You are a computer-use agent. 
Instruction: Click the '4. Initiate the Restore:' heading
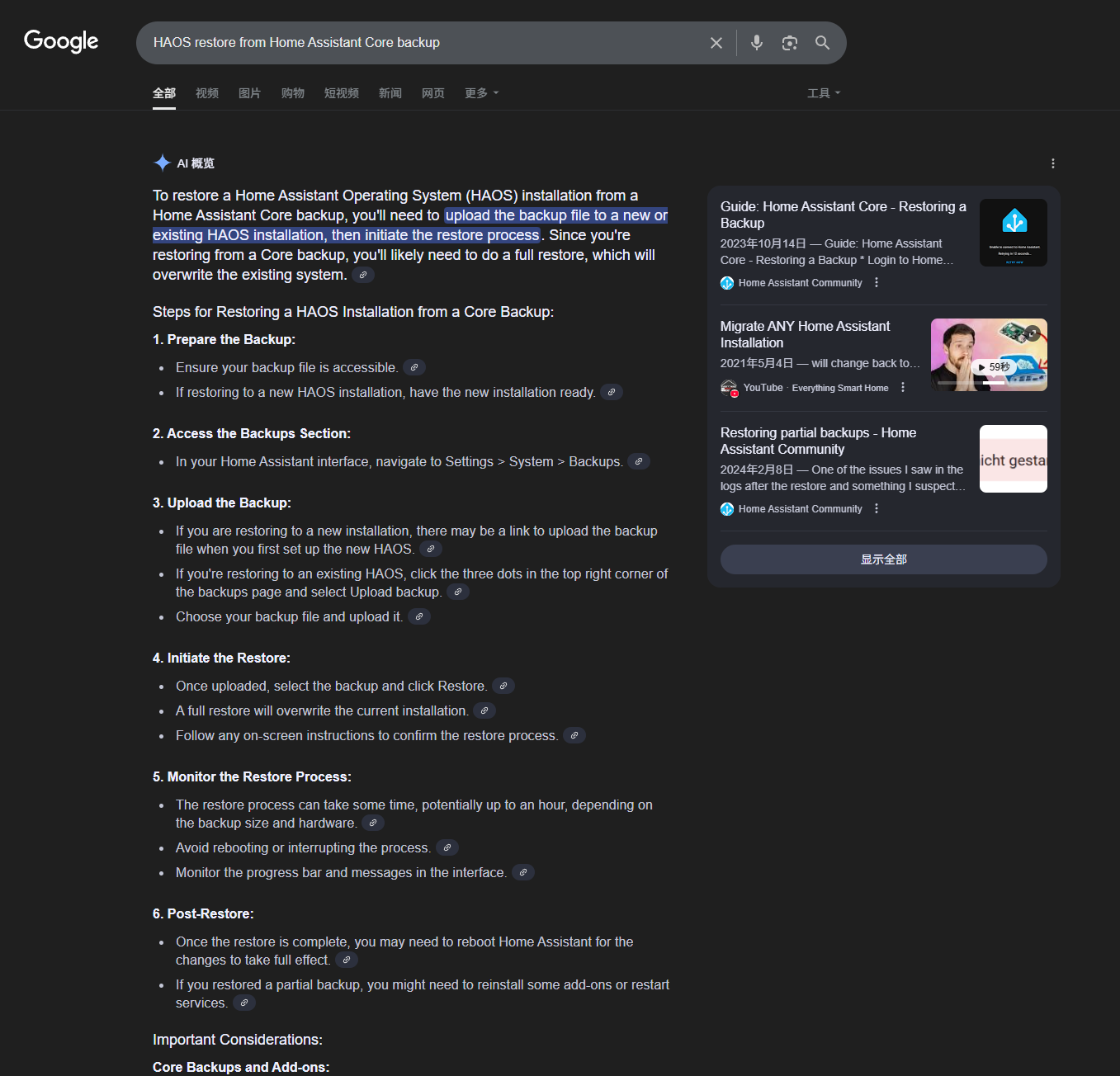(x=221, y=658)
